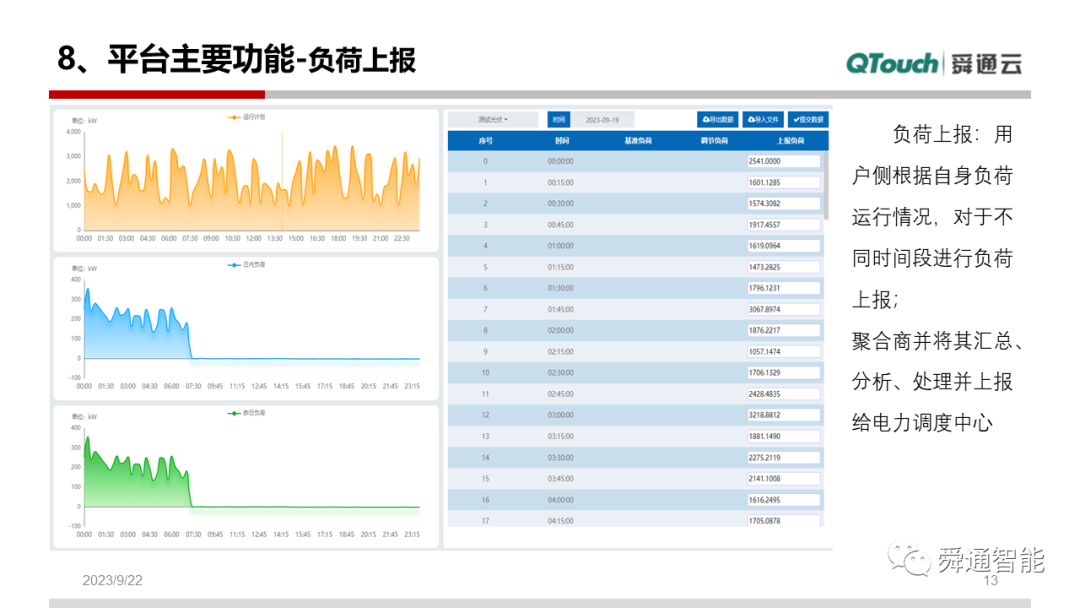1080x608 pixels.
Task: Edit the load input showing 2541.0000
Action: (784, 161)
